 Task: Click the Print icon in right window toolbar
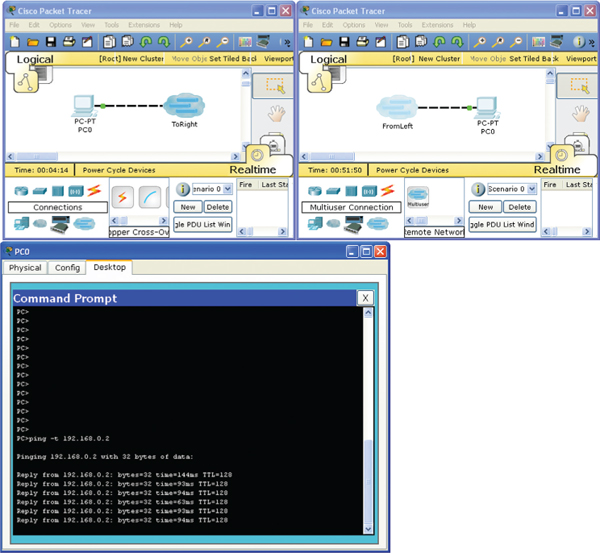(362, 42)
